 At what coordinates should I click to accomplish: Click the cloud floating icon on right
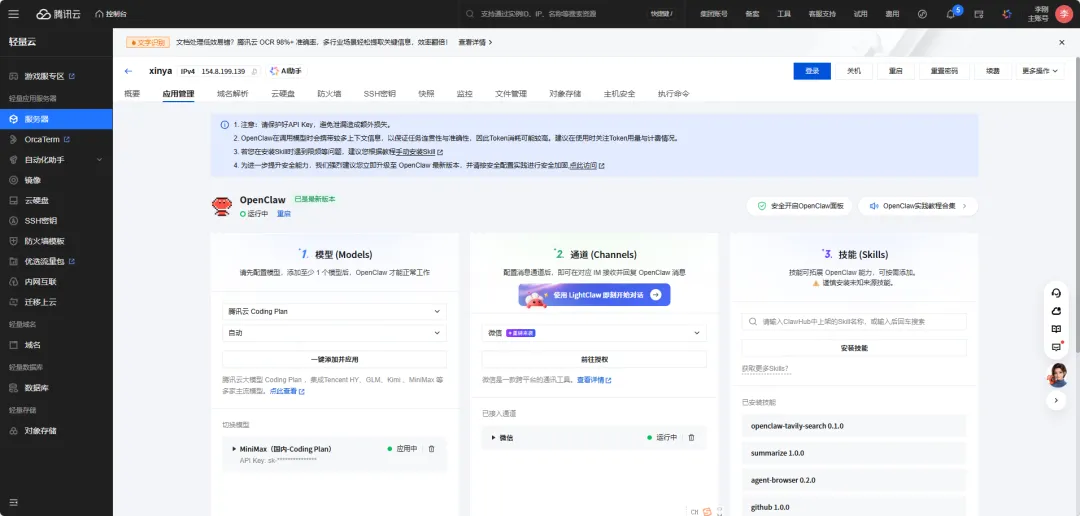pyautogui.click(x=1056, y=311)
